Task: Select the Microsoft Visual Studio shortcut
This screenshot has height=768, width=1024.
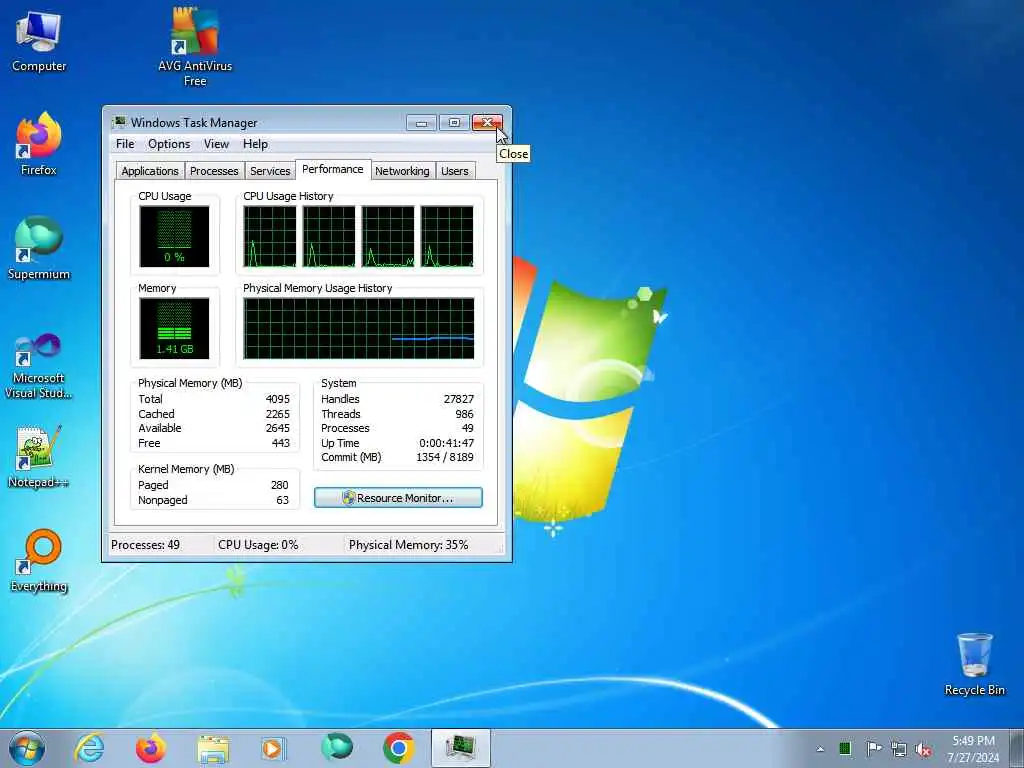Action: pyautogui.click(x=39, y=366)
